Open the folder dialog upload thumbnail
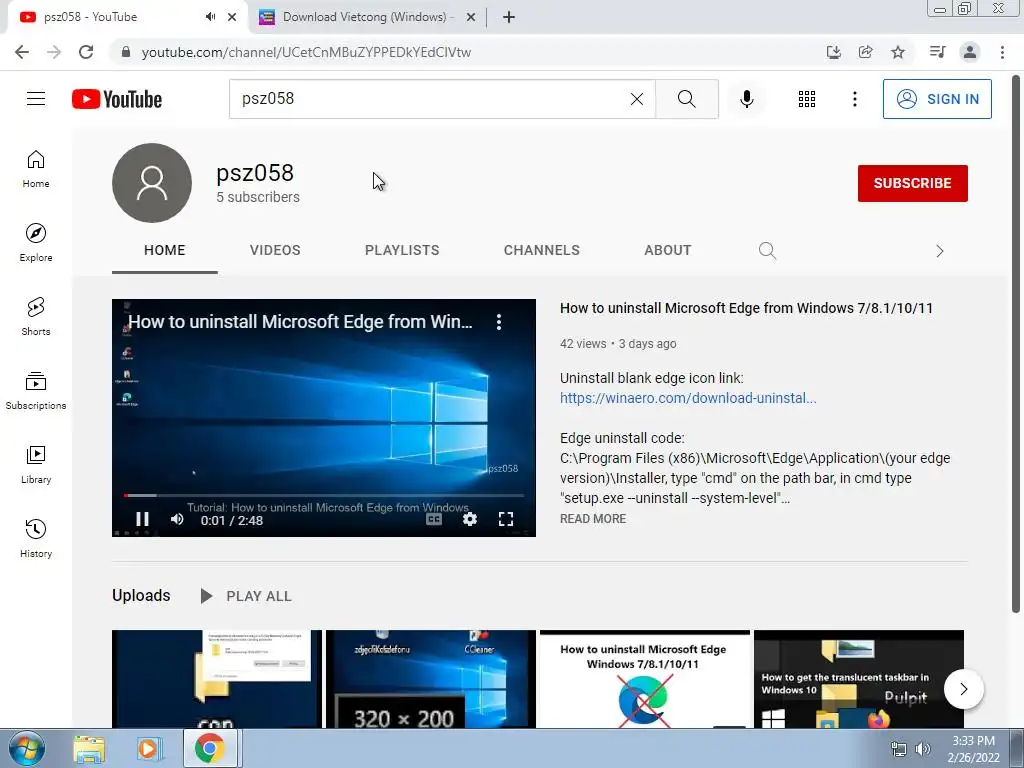Screen dimensions: 1024x768 [217, 679]
